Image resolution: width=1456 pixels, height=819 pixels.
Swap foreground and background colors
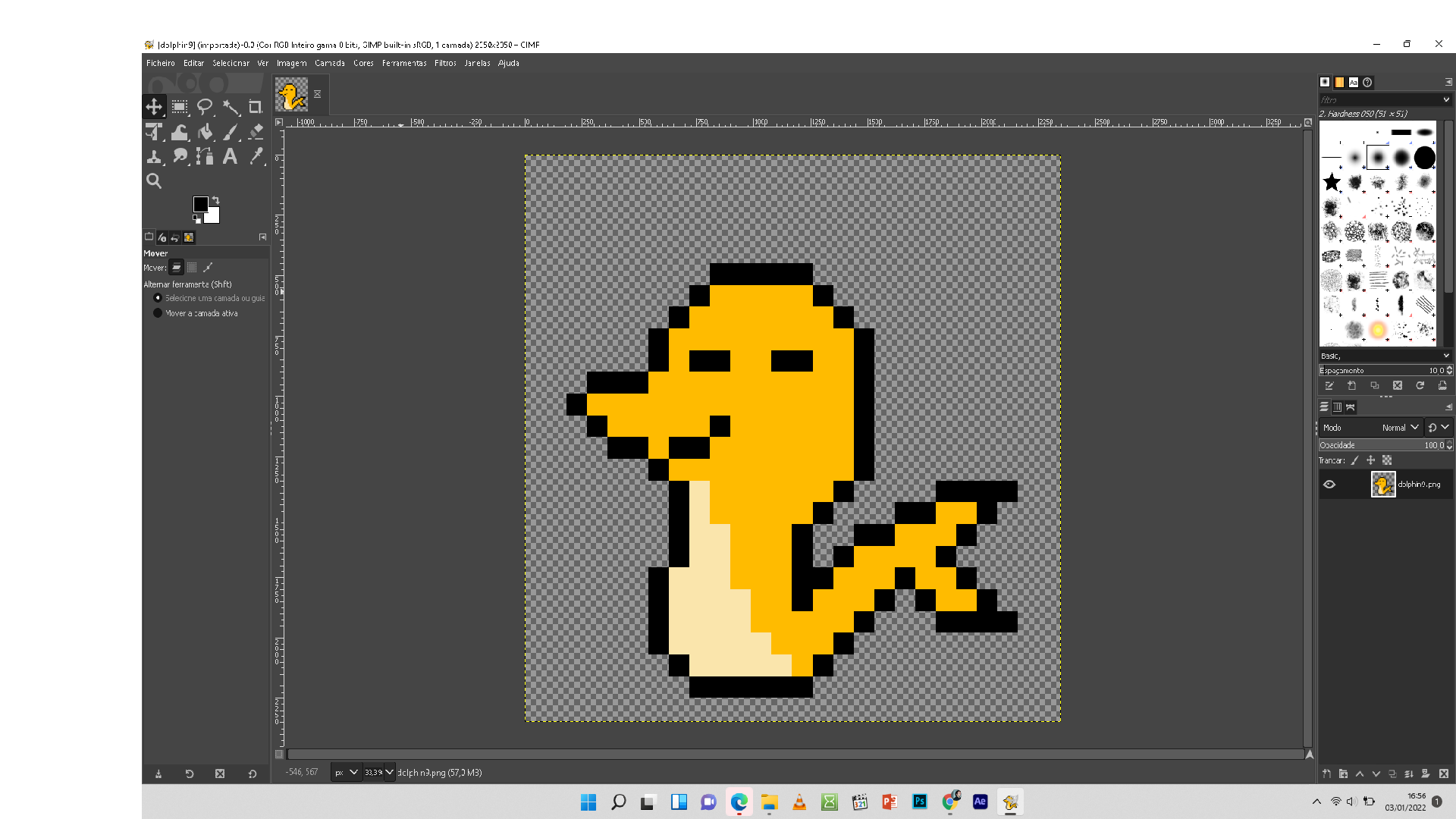tap(215, 200)
